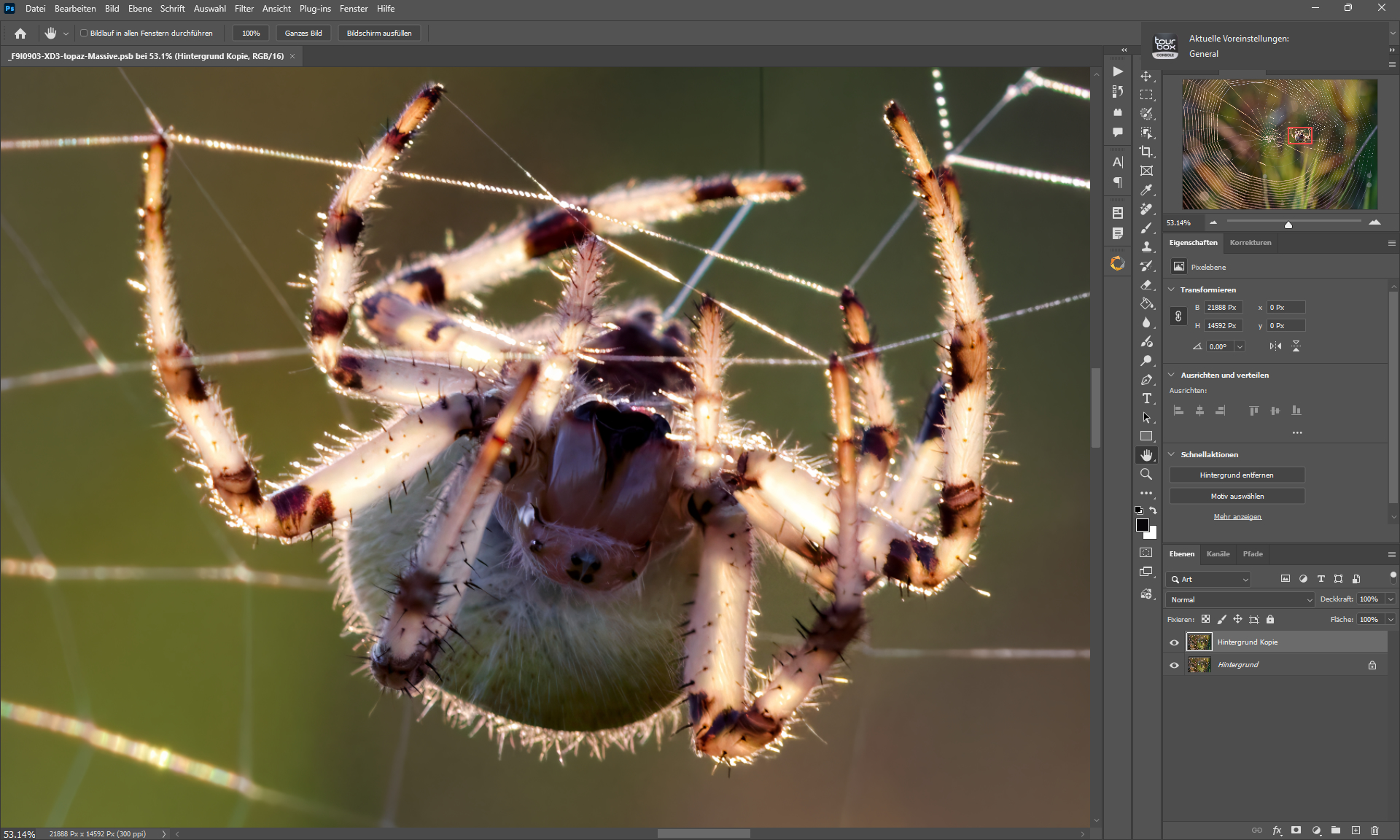Switch to the Kanäle tab
The image size is (1400, 840).
click(1218, 554)
